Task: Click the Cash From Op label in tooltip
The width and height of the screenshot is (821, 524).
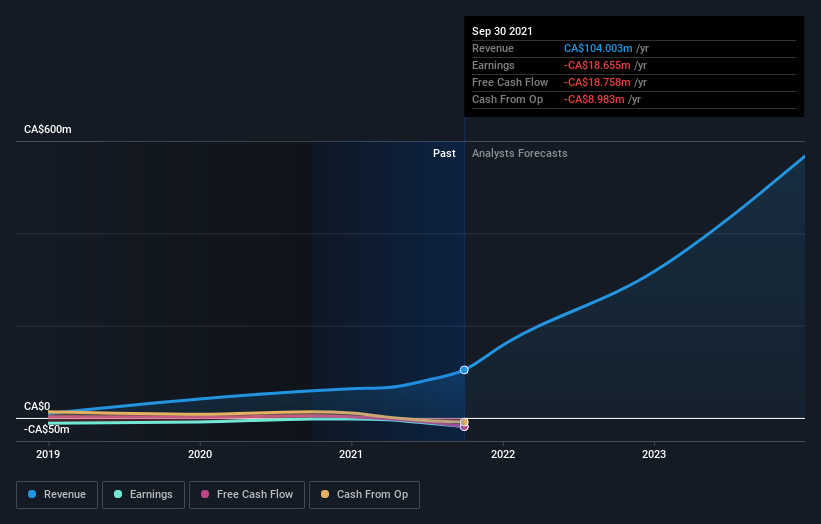Action: (x=507, y=99)
